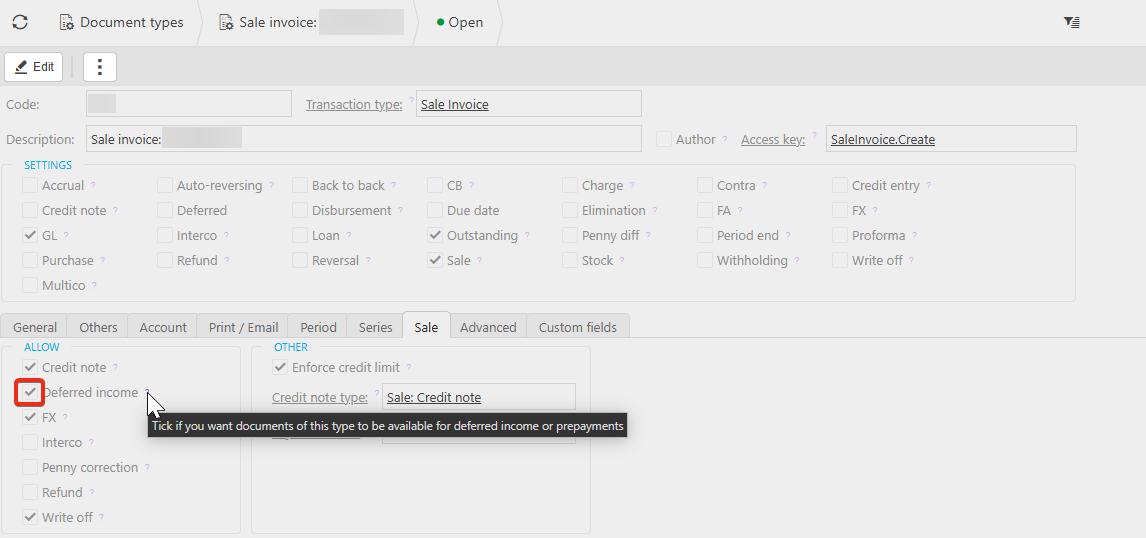Toggle the Outstanding checkbox in Settings
This screenshot has height=538, width=1146.
coord(435,235)
